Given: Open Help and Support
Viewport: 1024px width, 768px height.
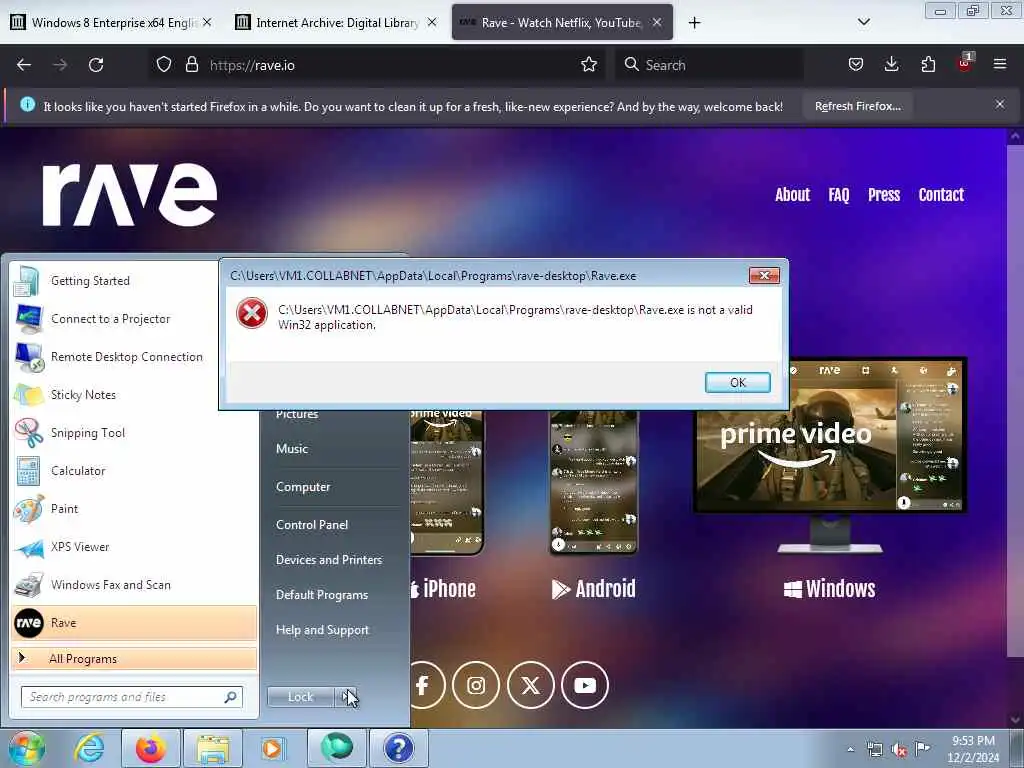Looking at the screenshot, I should click(x=322, y=630).
